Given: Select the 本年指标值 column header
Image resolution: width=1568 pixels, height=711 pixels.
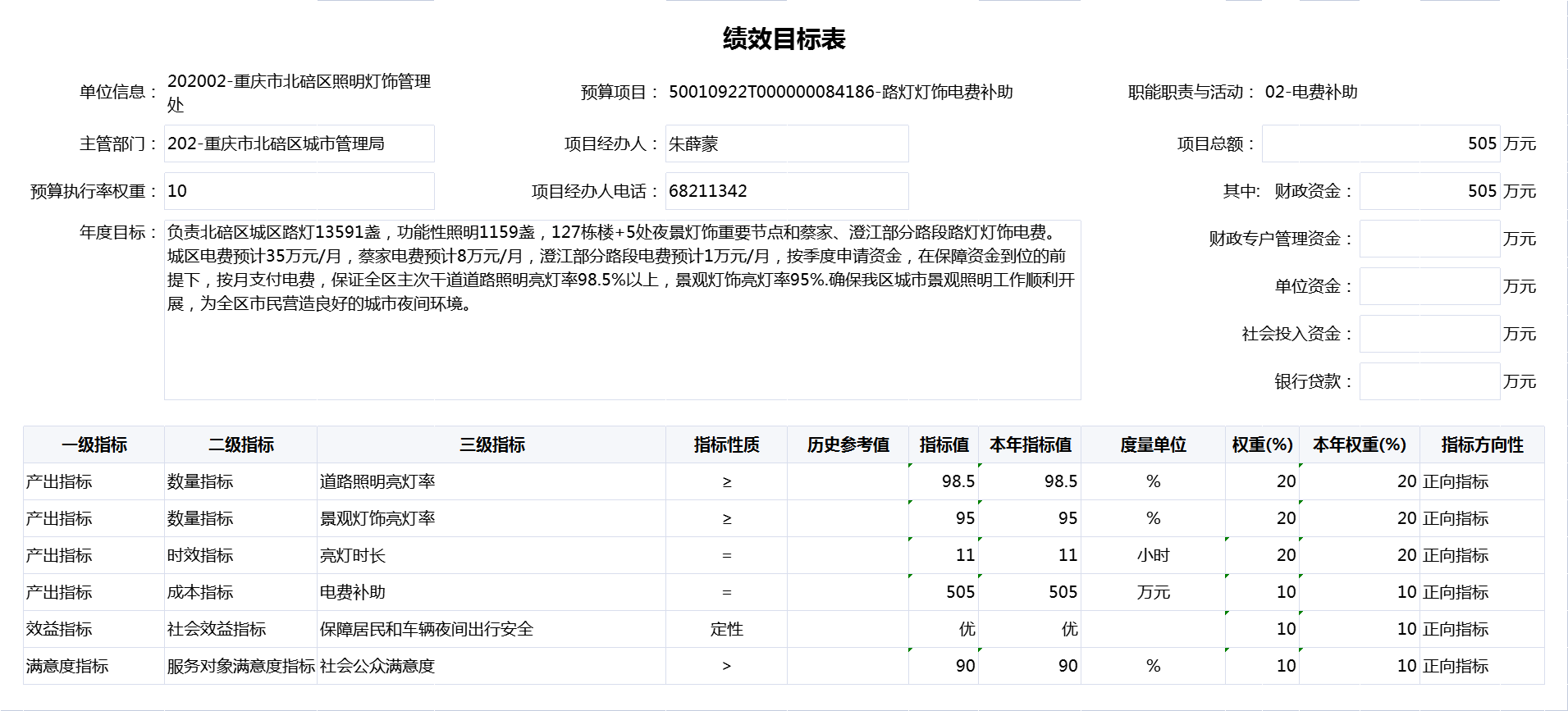Looking at the screenshot, I should tap(1030, 444).
